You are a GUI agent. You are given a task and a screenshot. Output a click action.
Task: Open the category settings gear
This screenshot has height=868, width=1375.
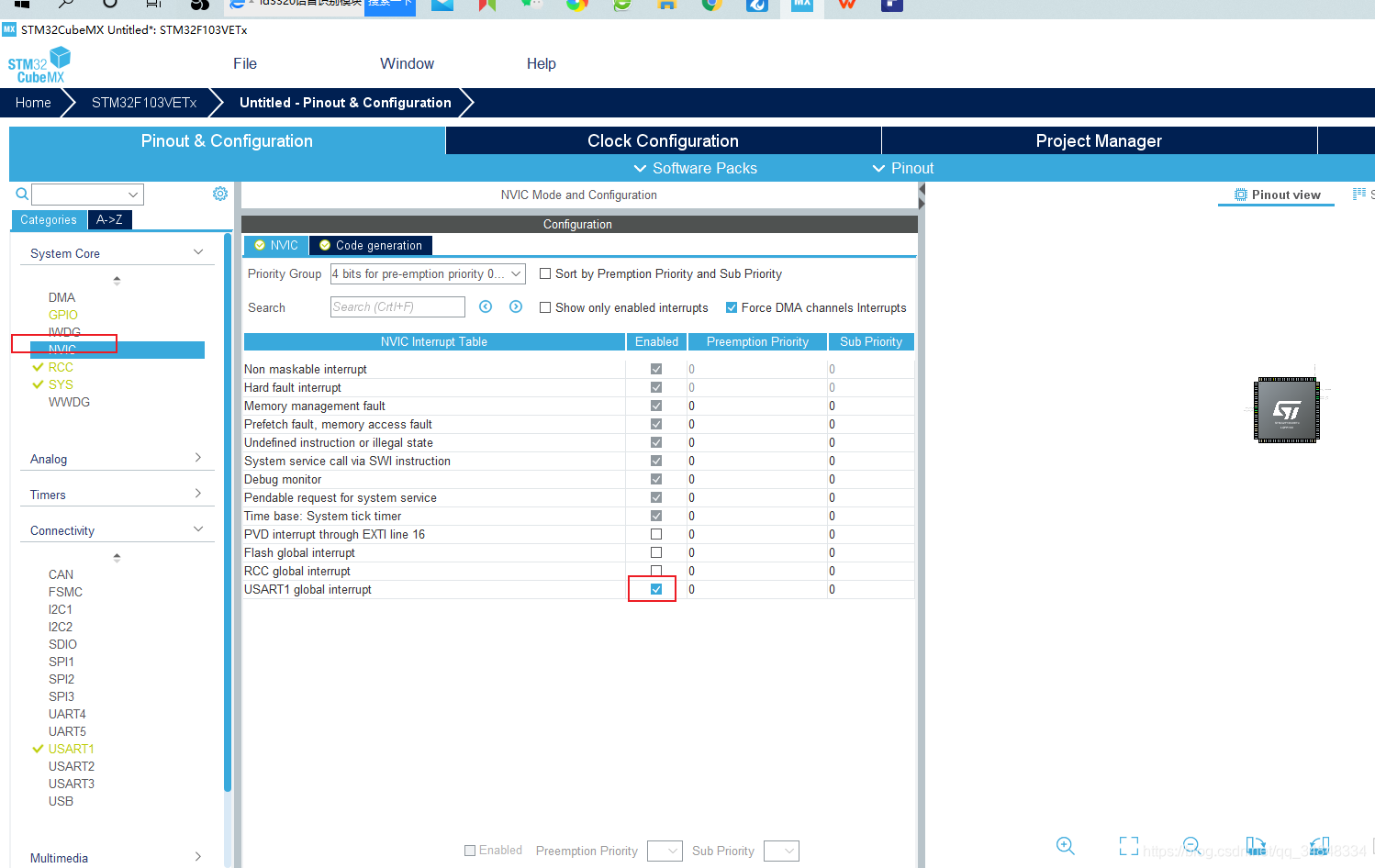coord(220,194)
